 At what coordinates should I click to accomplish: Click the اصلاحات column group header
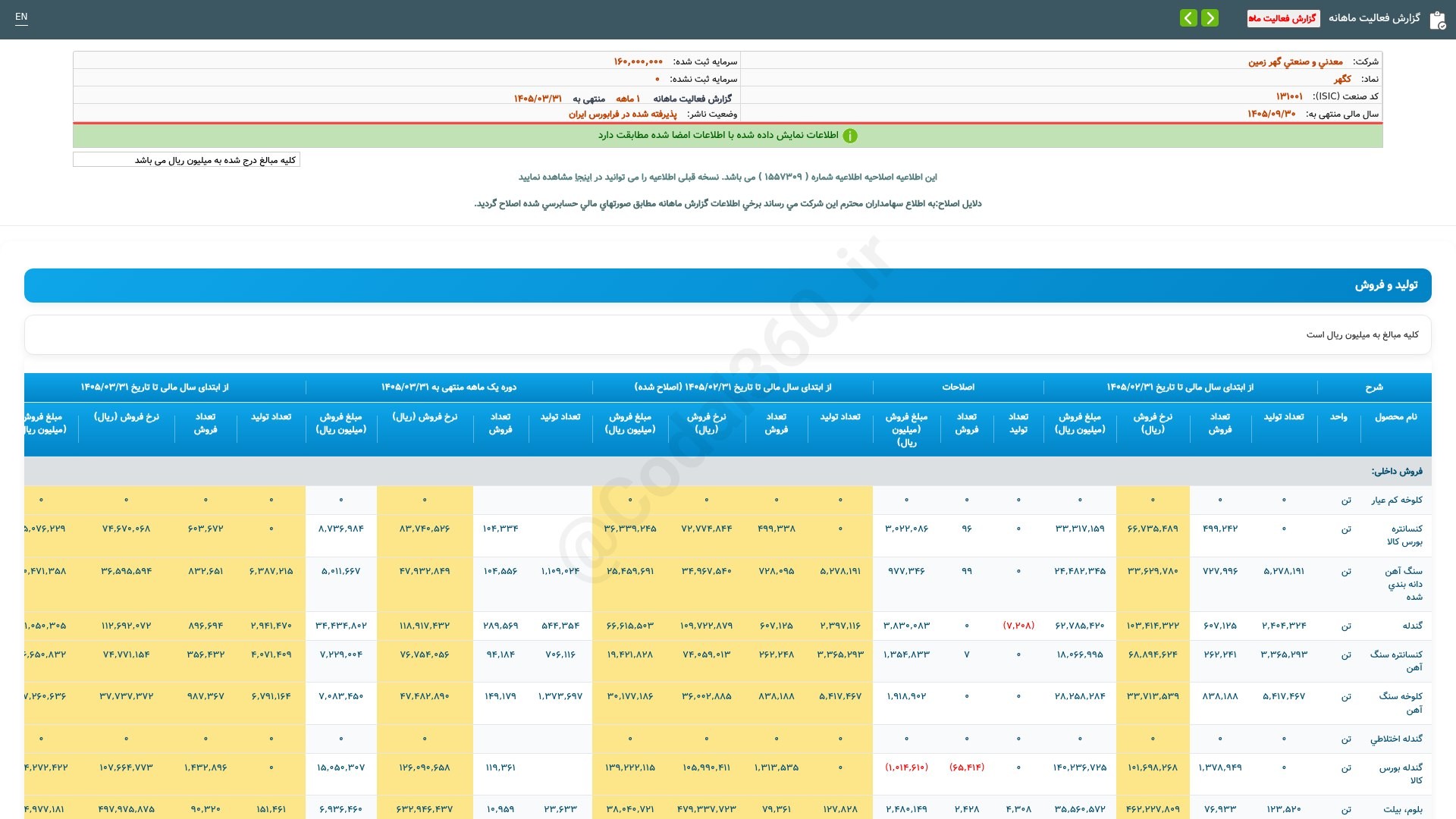click(958, 387)
